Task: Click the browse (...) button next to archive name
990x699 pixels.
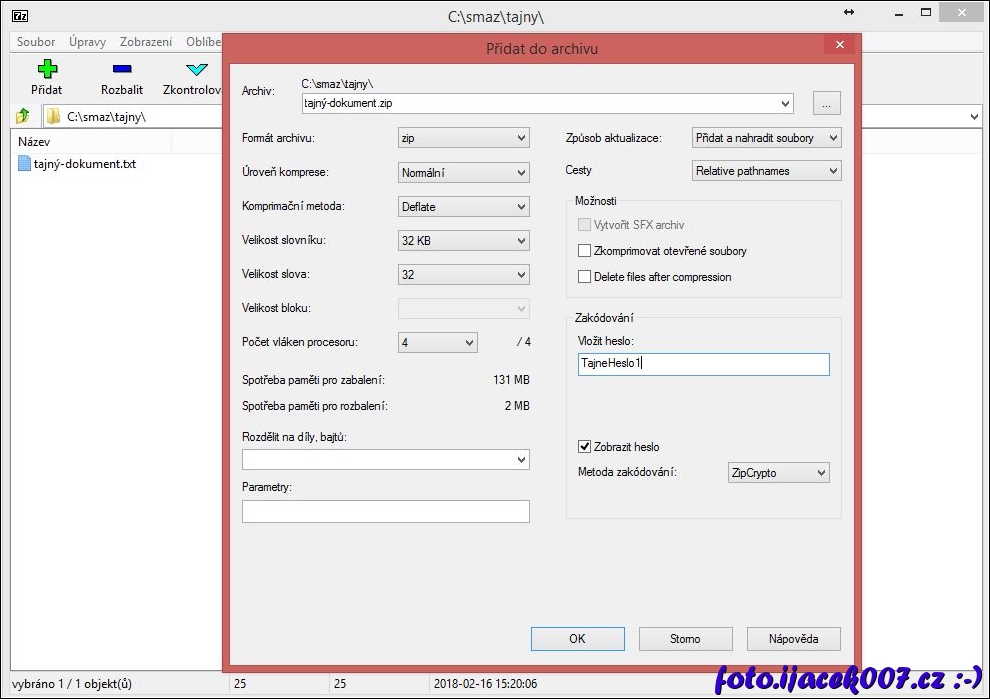Action: (826, 103)
